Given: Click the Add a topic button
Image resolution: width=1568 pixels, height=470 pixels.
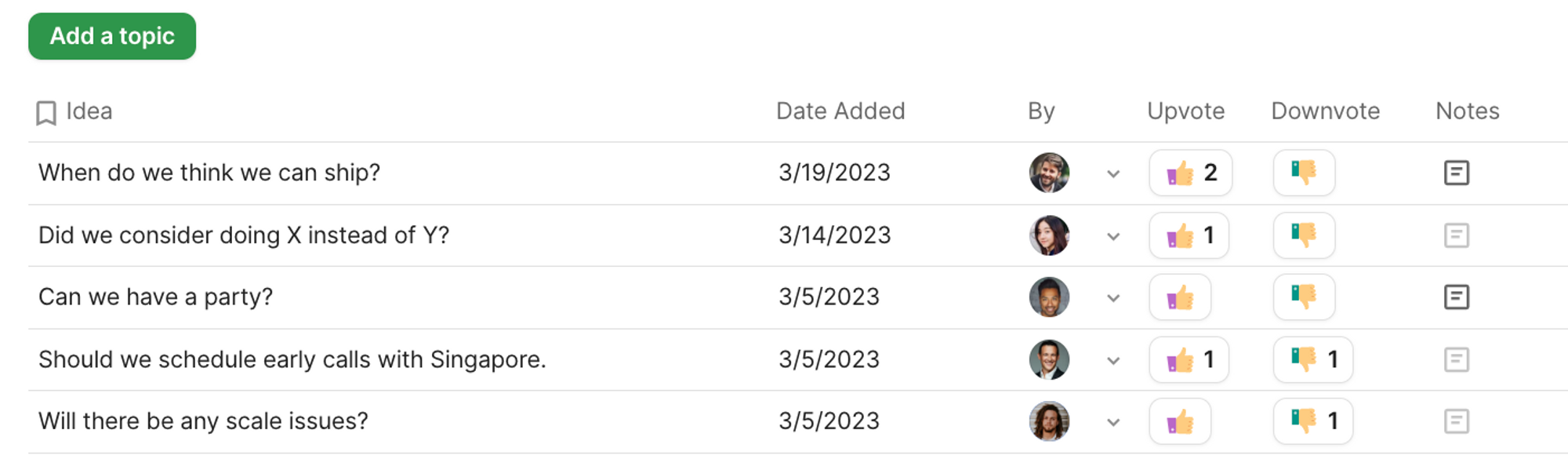Looking at the screenshot, I should click(x=112, y=36).
